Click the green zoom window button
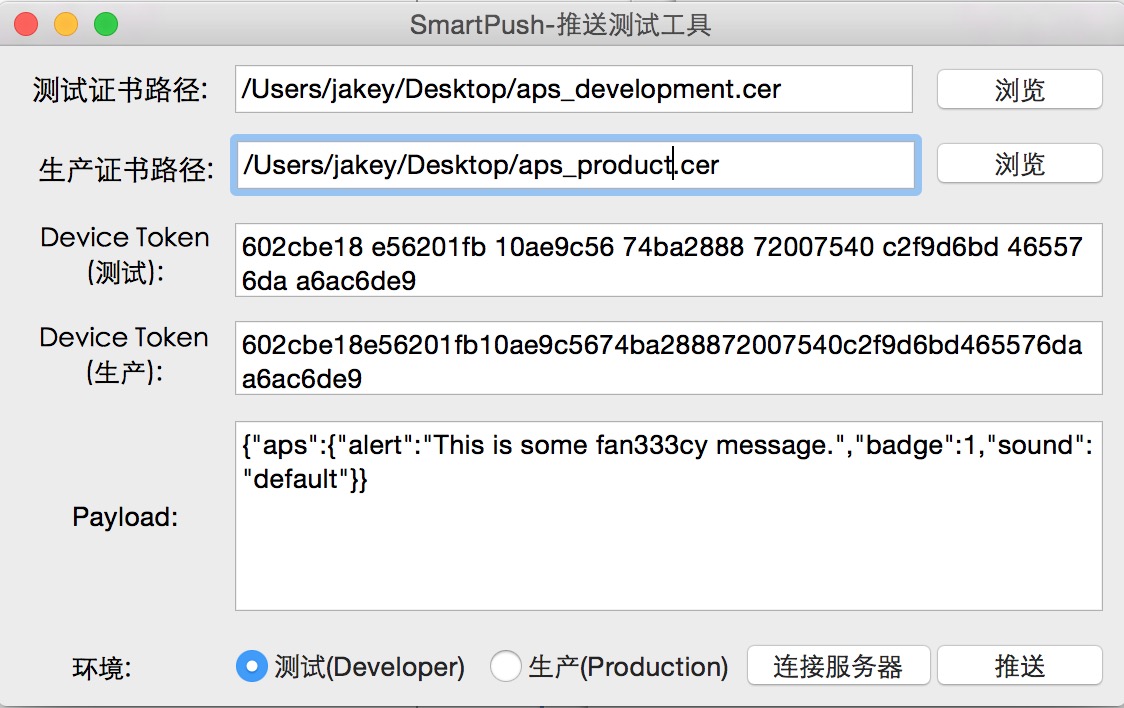The image size is (1124, 708). (105, 24)
